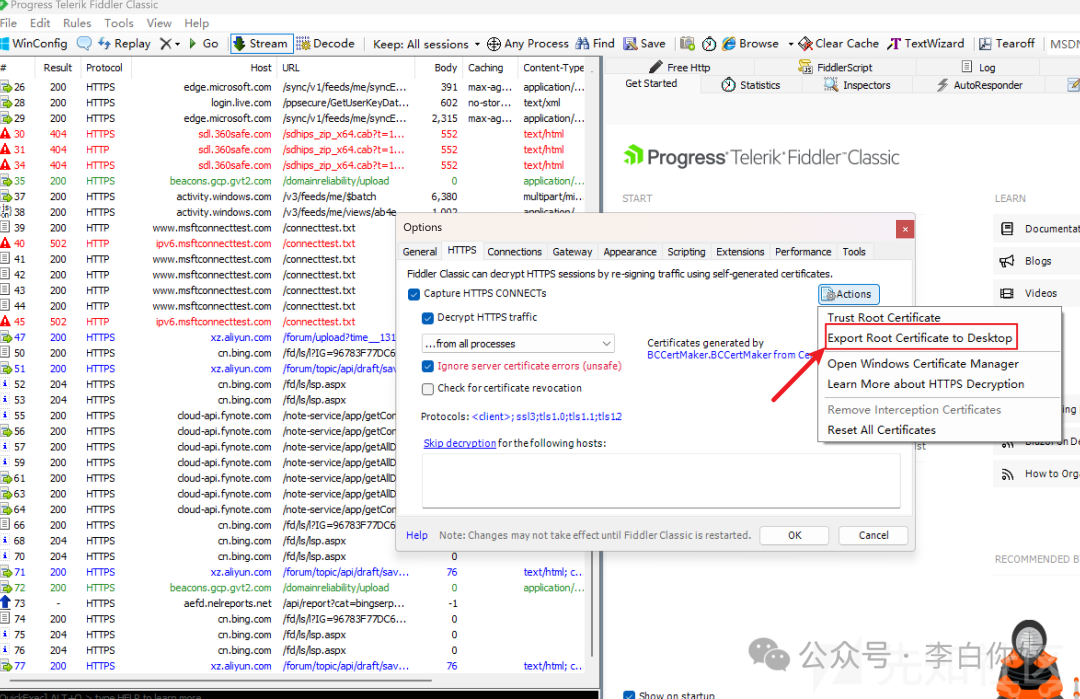
Task: Select session 30 sdl.360safe.com row
Action: tap(293, 134)
